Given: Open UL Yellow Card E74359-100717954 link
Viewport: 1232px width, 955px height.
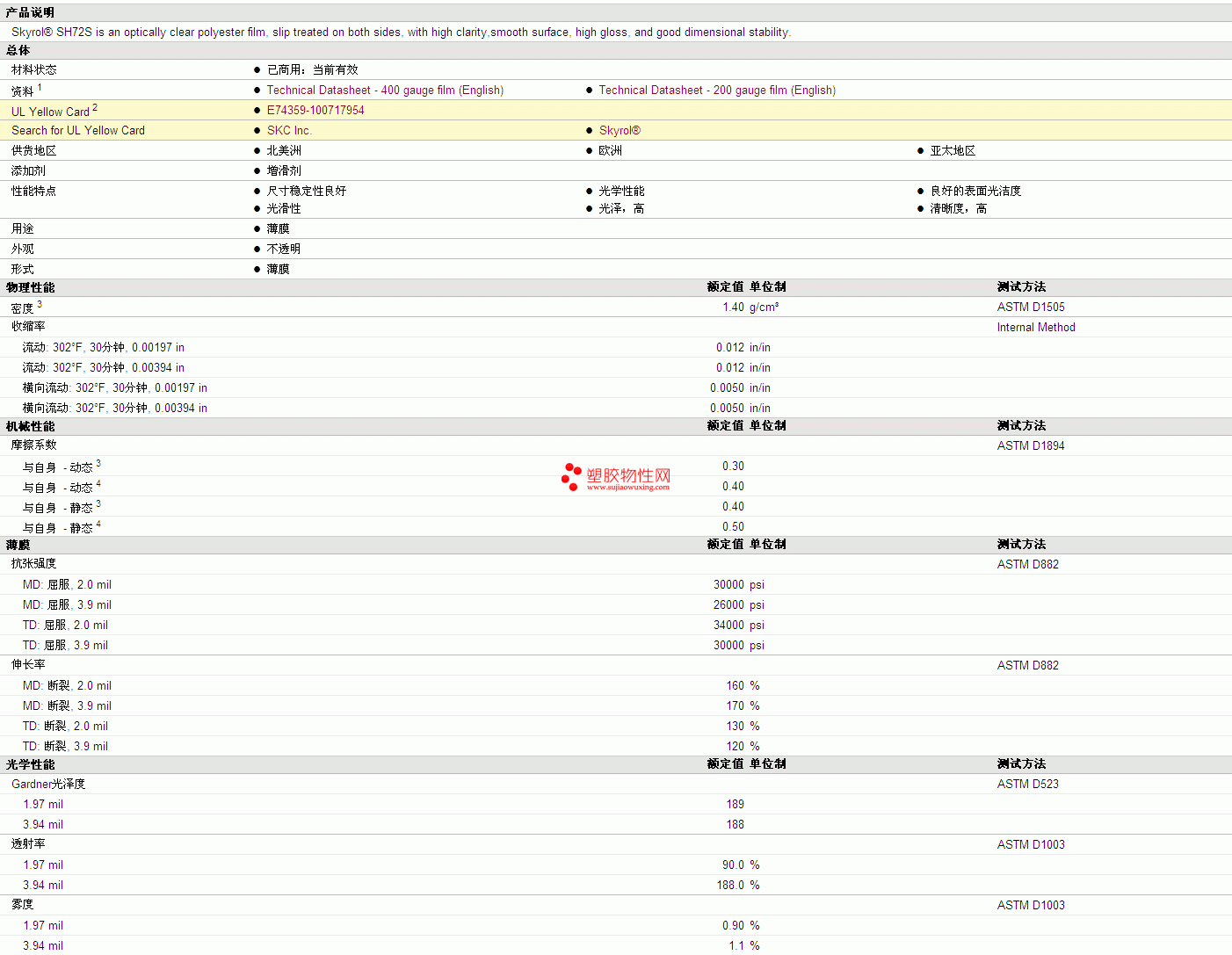Looking at the screenshot, I should (315, 111).
